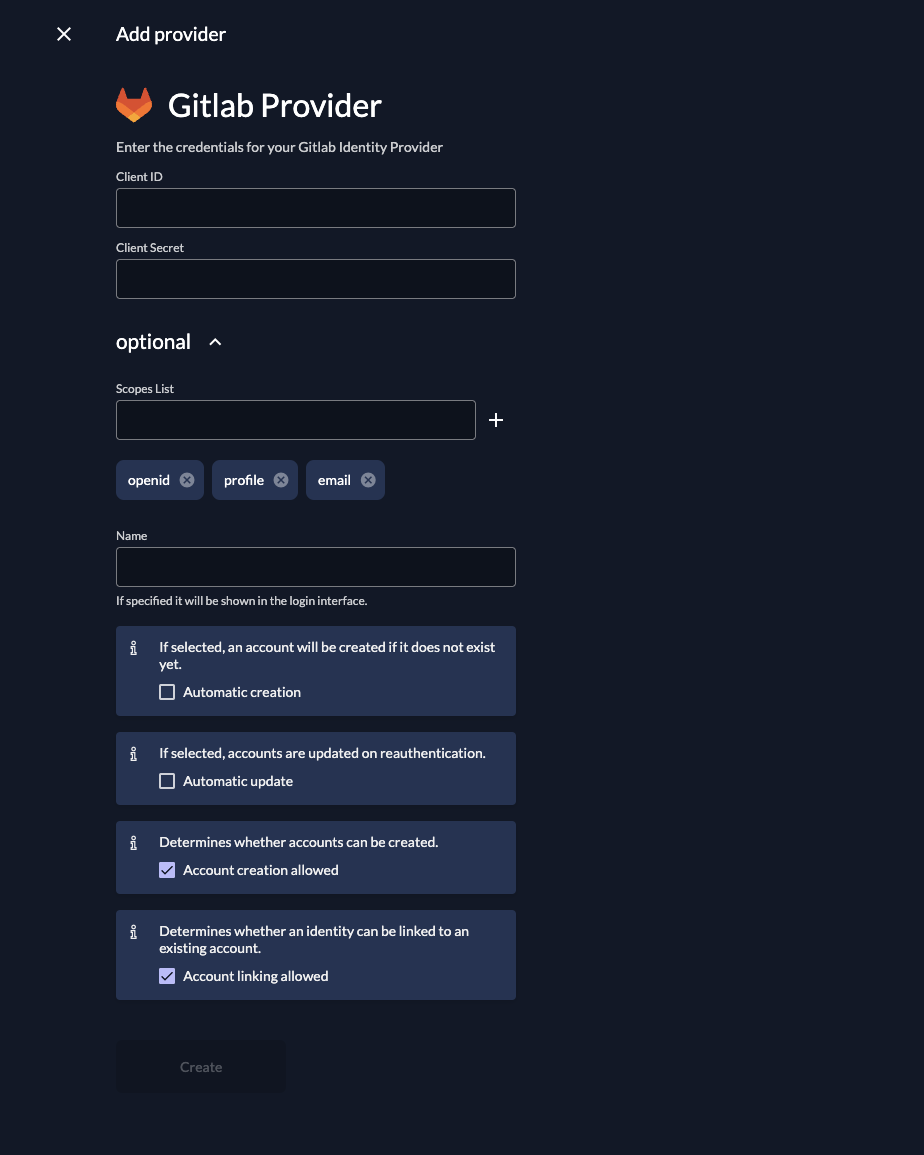Remove the openid scope chip
This screenshot has width=924, height=1155.
(187, 480)
